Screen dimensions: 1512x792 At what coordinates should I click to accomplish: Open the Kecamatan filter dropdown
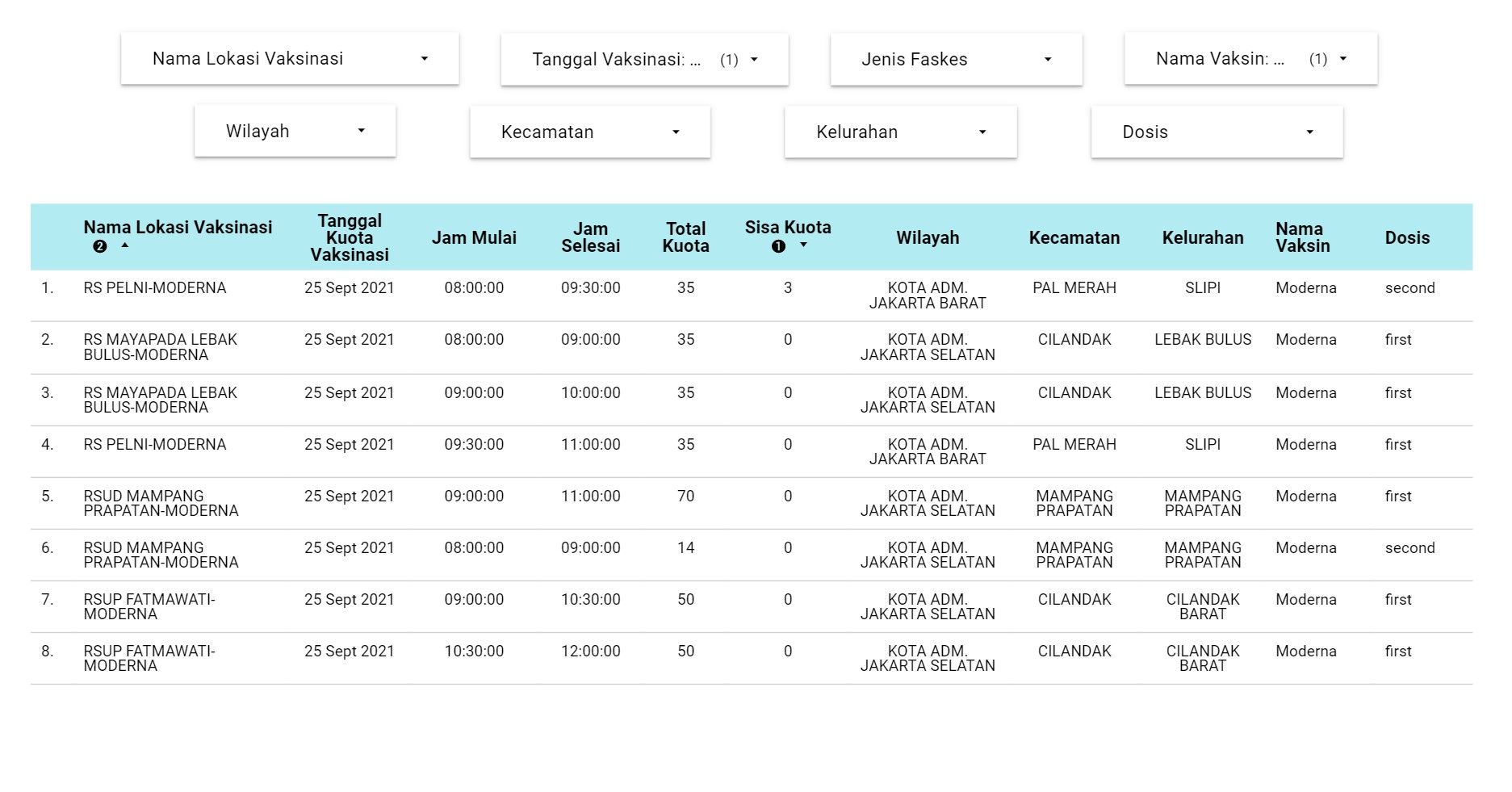[x=590, y=132]
